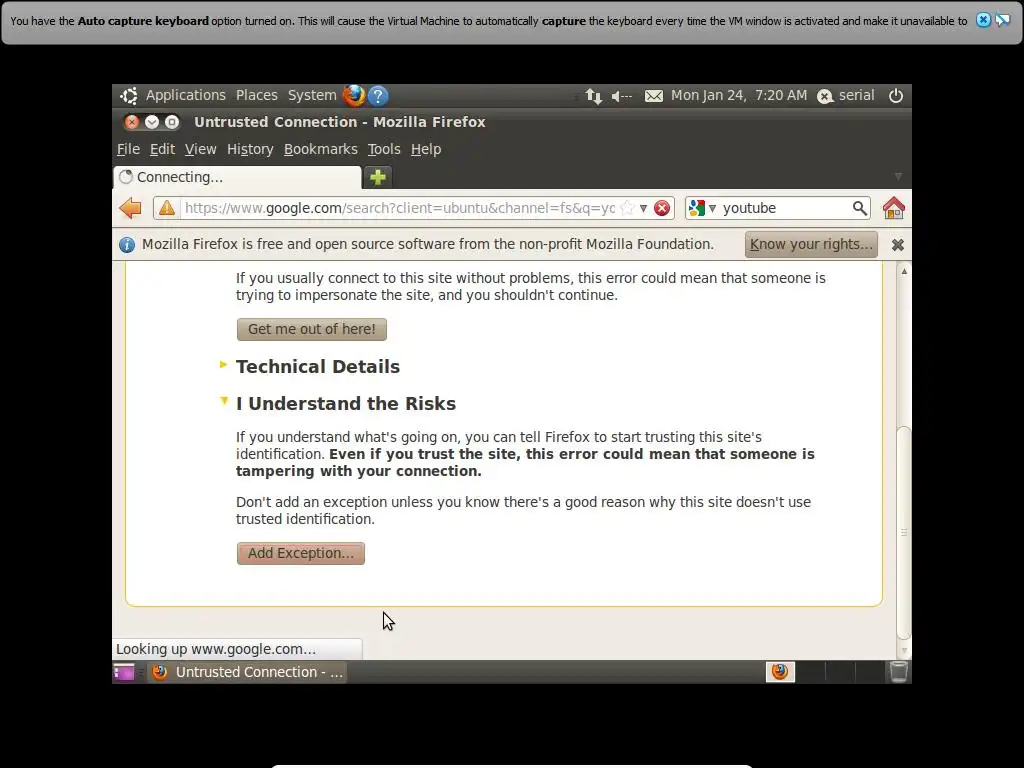Click the search magnifier icon
The width and height of the screenshot is (1024, 768).
click(x=859, y=208)
